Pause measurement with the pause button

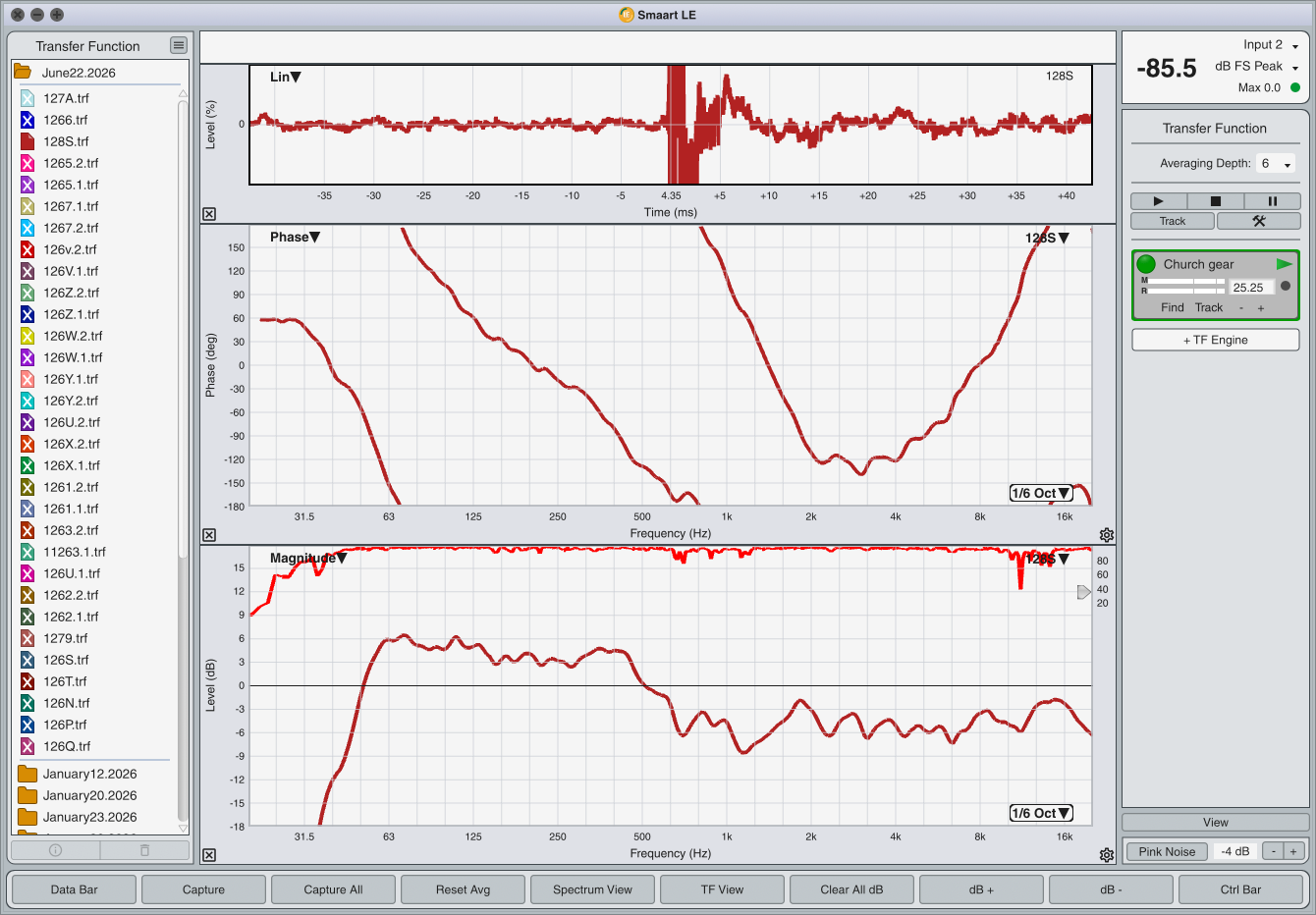pos(1272,201)
